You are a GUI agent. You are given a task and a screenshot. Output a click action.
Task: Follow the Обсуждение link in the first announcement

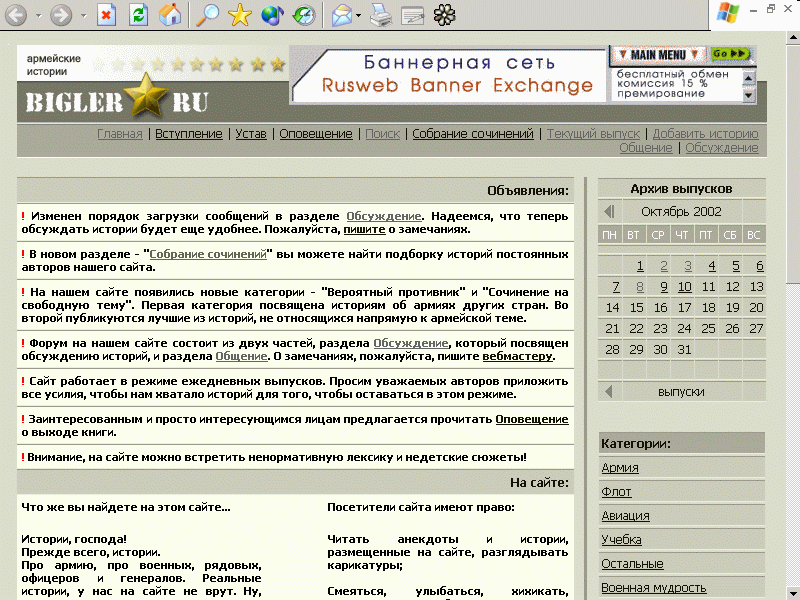tap(384, 216)
